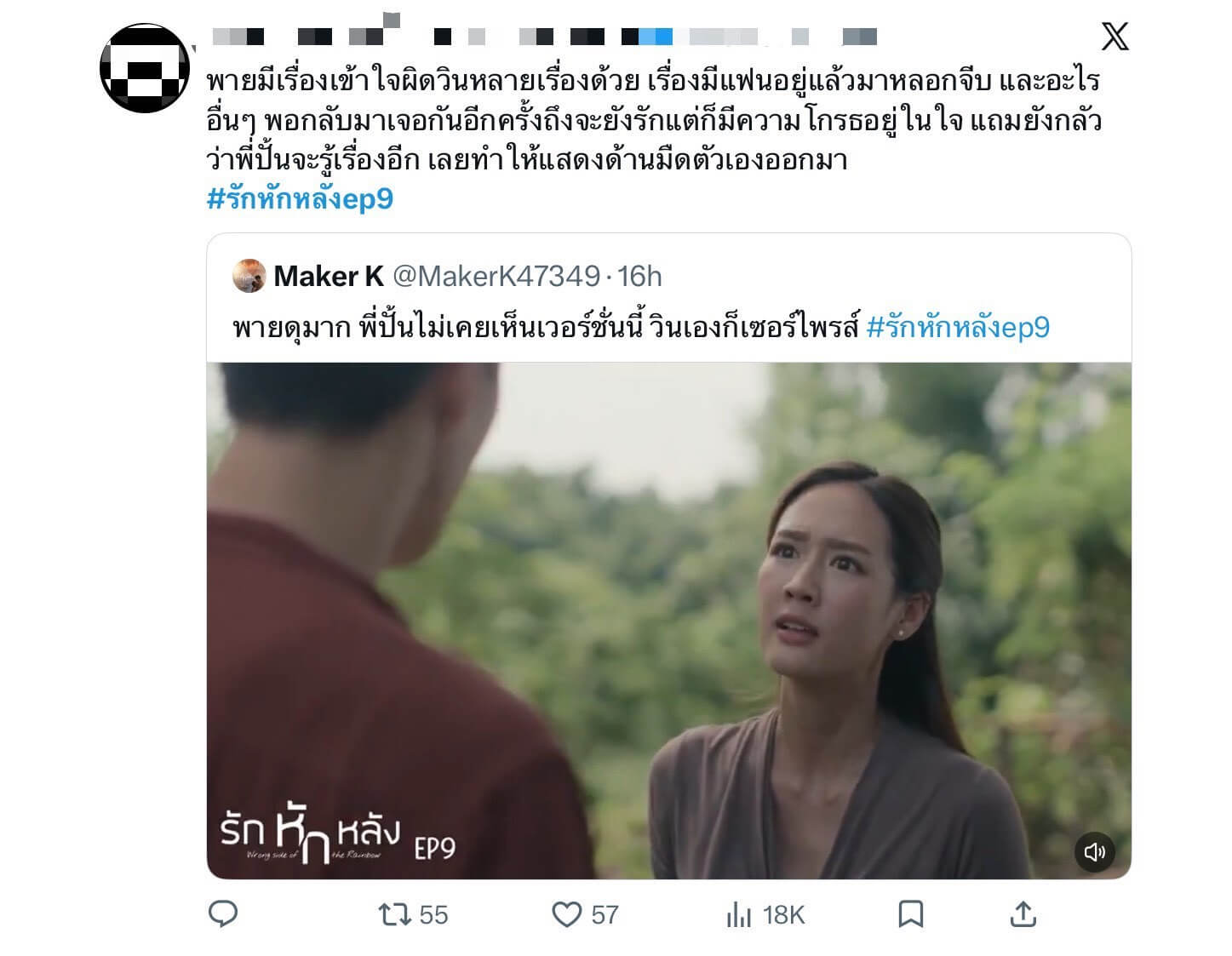Open the 16h timestamp link
The image size is (1232, 956).
(639, 276)
